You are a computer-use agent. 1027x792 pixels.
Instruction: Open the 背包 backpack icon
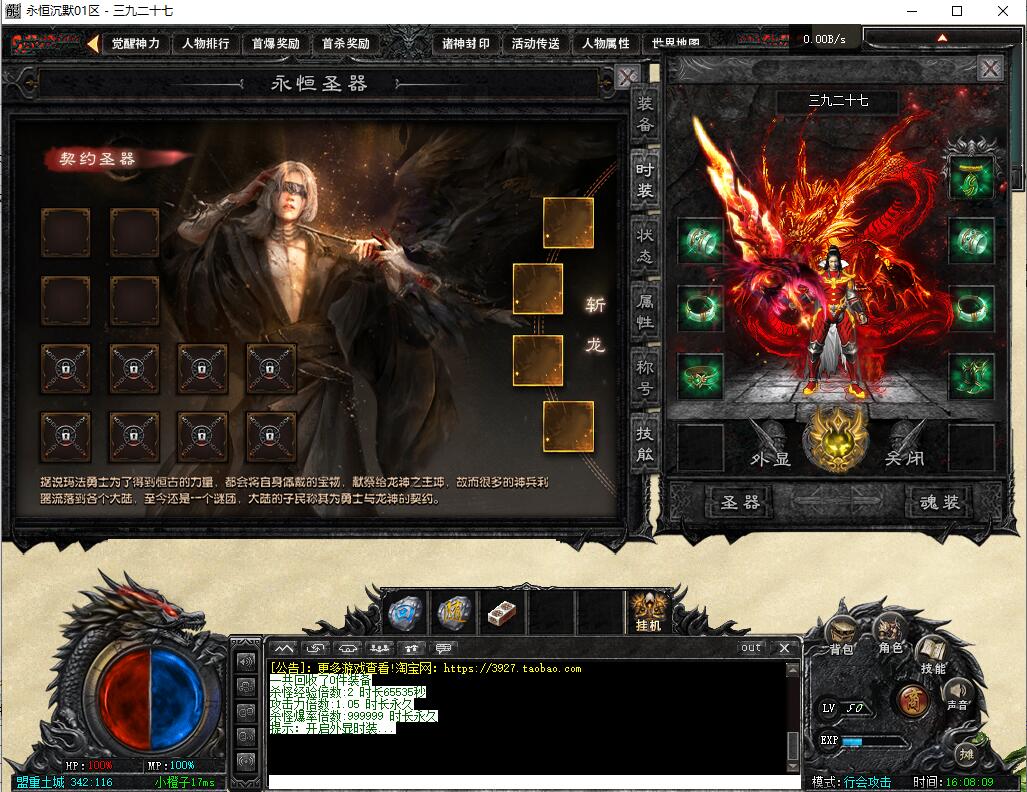pos(841,635)
